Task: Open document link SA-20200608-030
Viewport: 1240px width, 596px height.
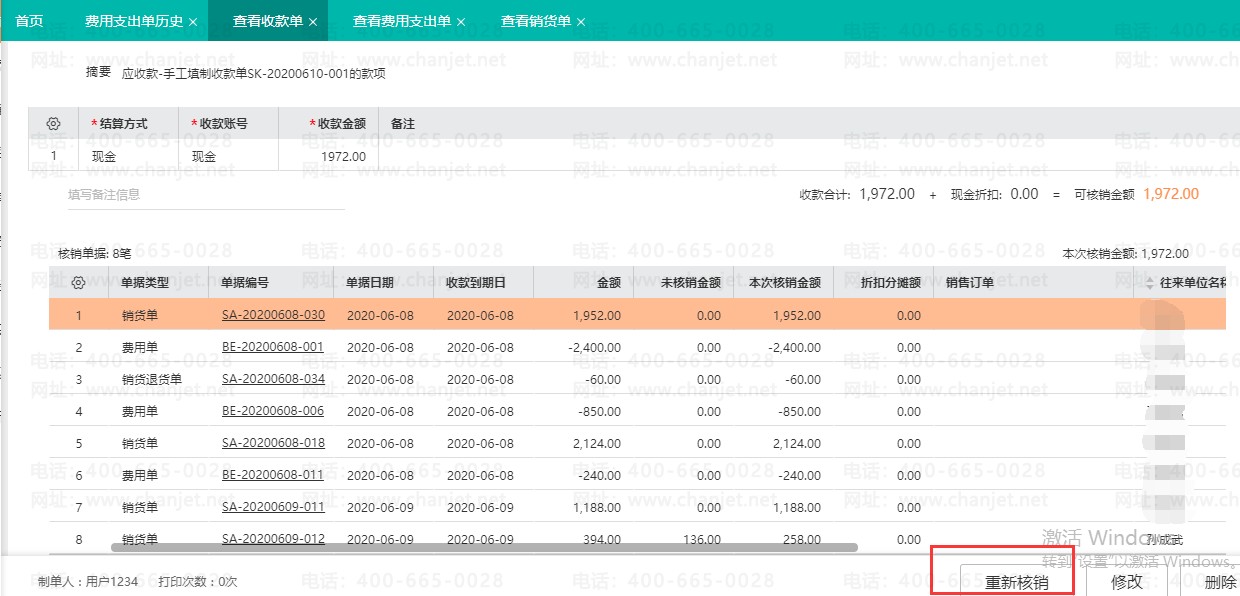Action: [273, 316]
